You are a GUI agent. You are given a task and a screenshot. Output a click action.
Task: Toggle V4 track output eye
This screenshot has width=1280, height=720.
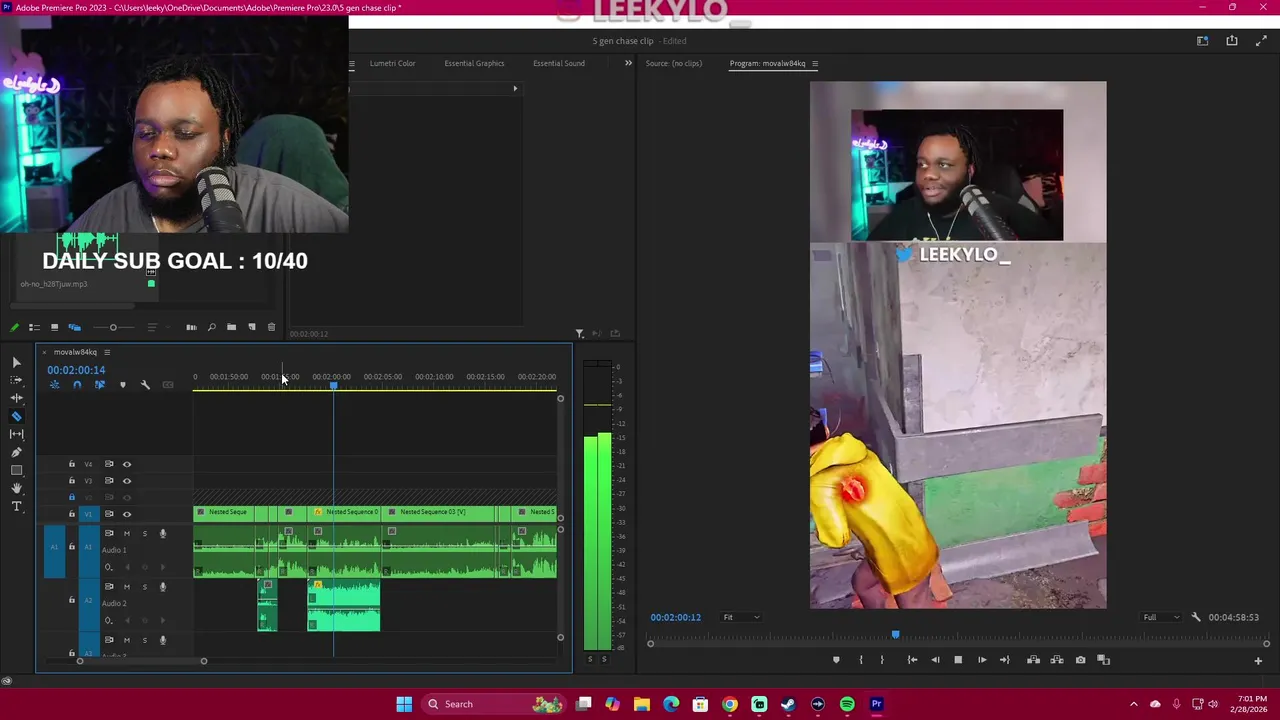coord(127,464)
